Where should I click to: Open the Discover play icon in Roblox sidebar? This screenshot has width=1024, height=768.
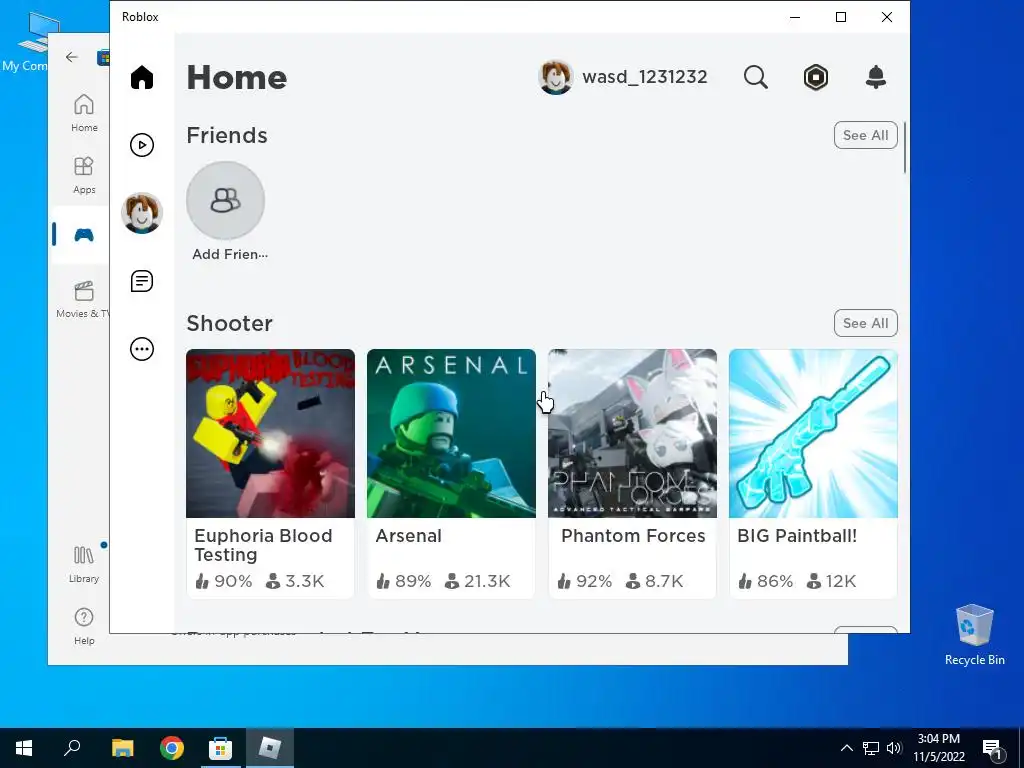pyautogui.click(x=142, y=145)
